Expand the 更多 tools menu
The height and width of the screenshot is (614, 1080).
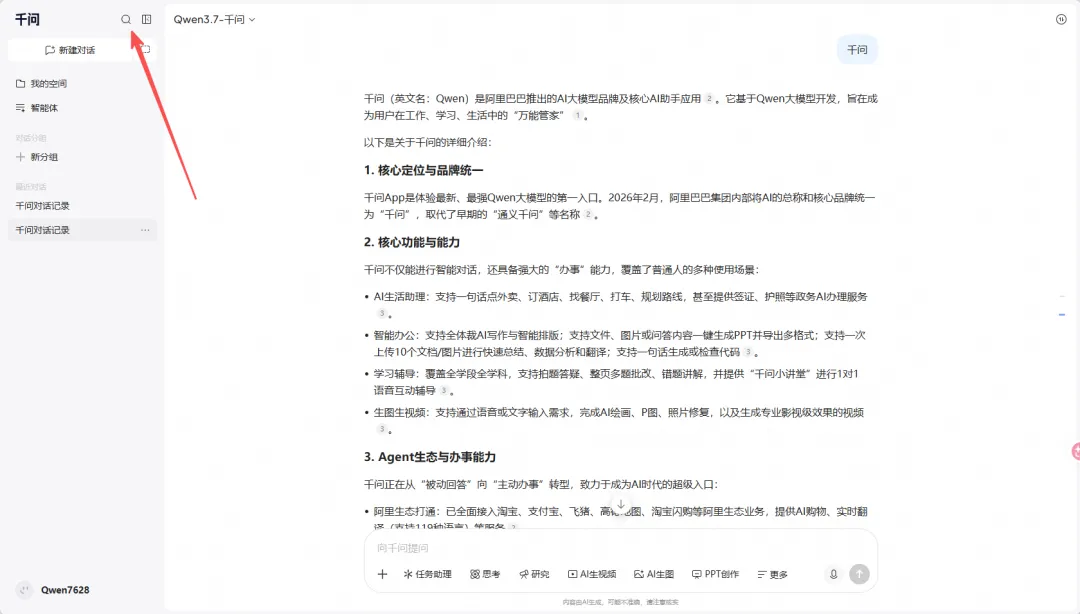pyautogui.click(x=772, y=574)
